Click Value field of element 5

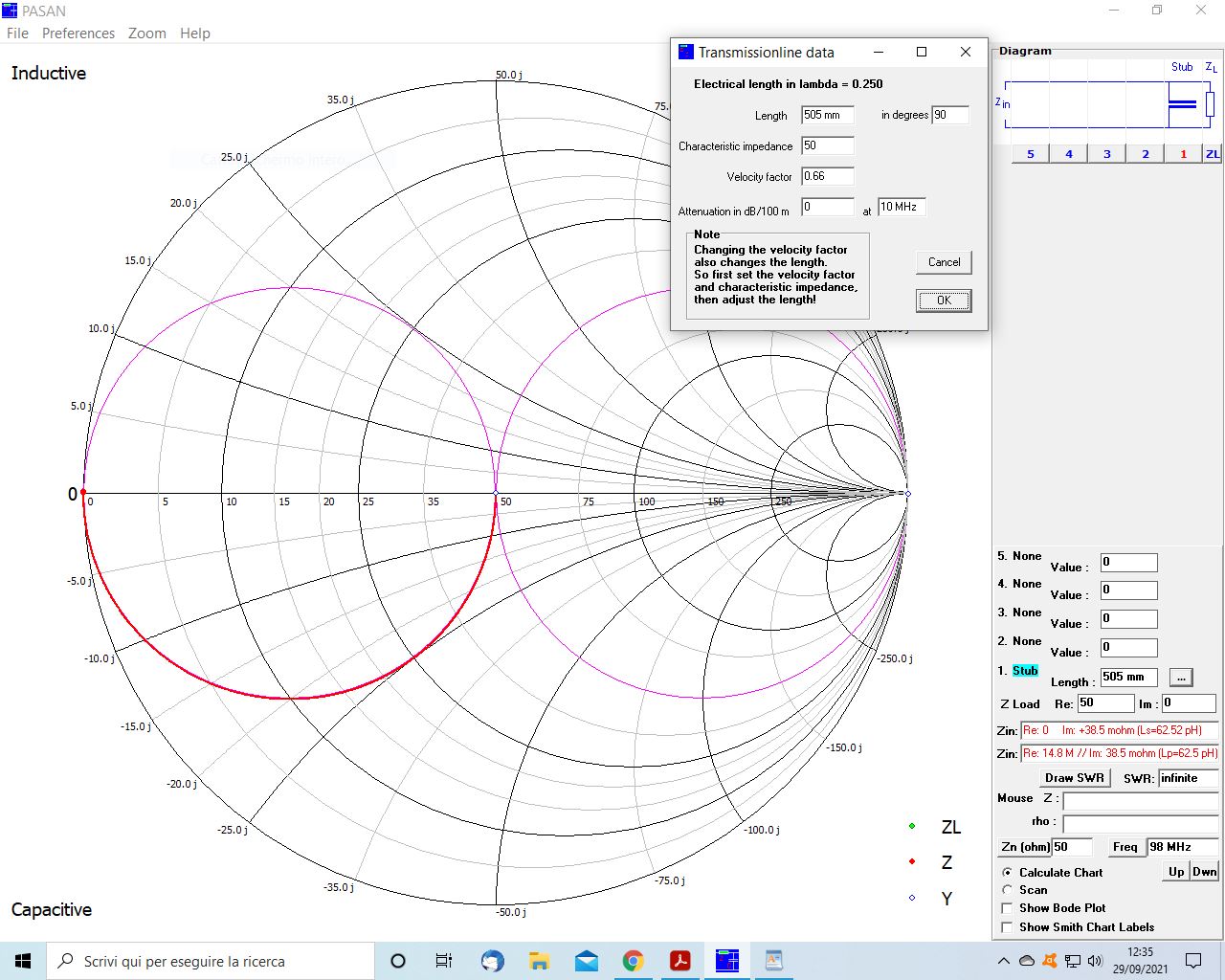(x=1128, y=563)
